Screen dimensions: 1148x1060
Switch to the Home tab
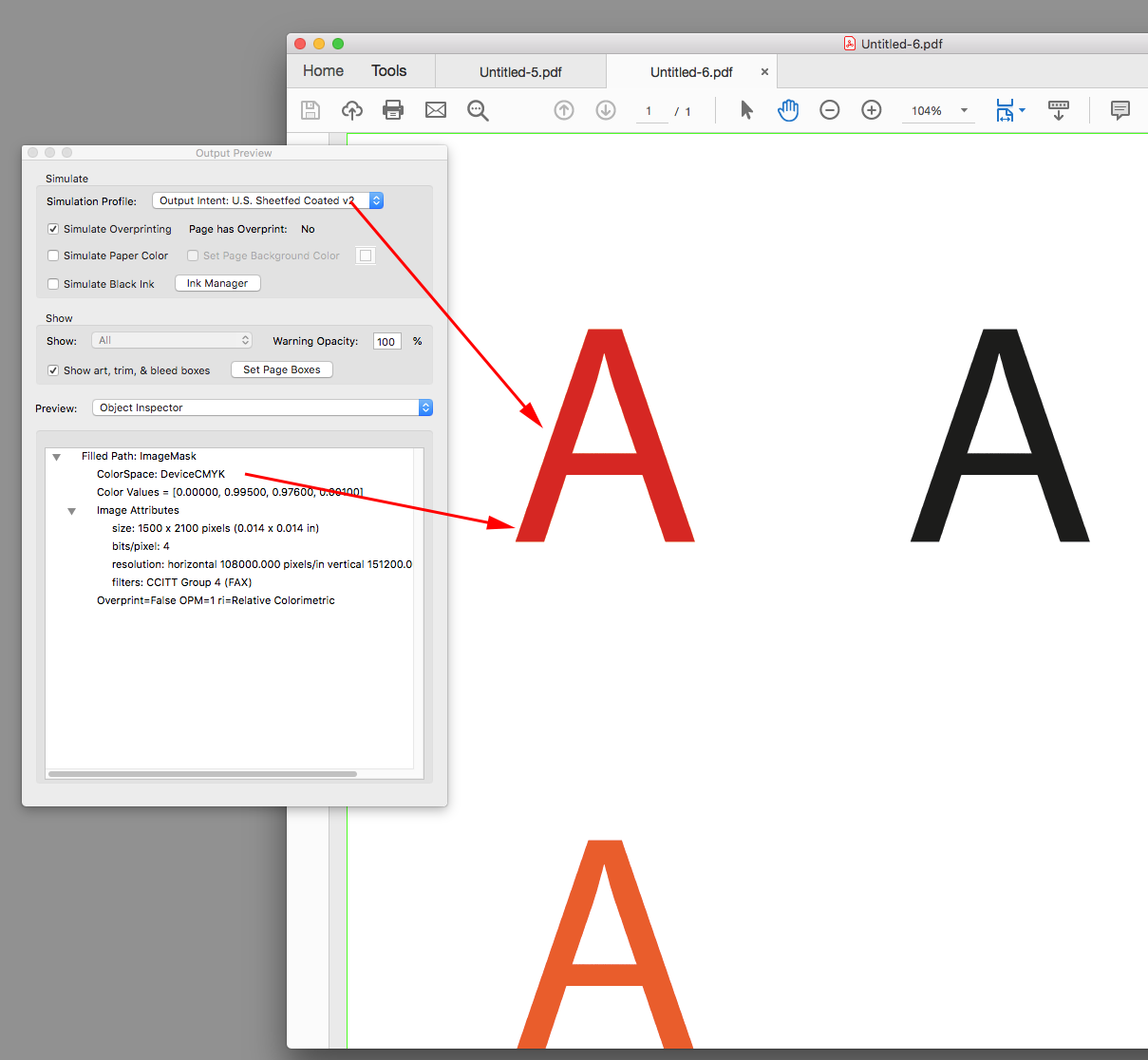323,71
